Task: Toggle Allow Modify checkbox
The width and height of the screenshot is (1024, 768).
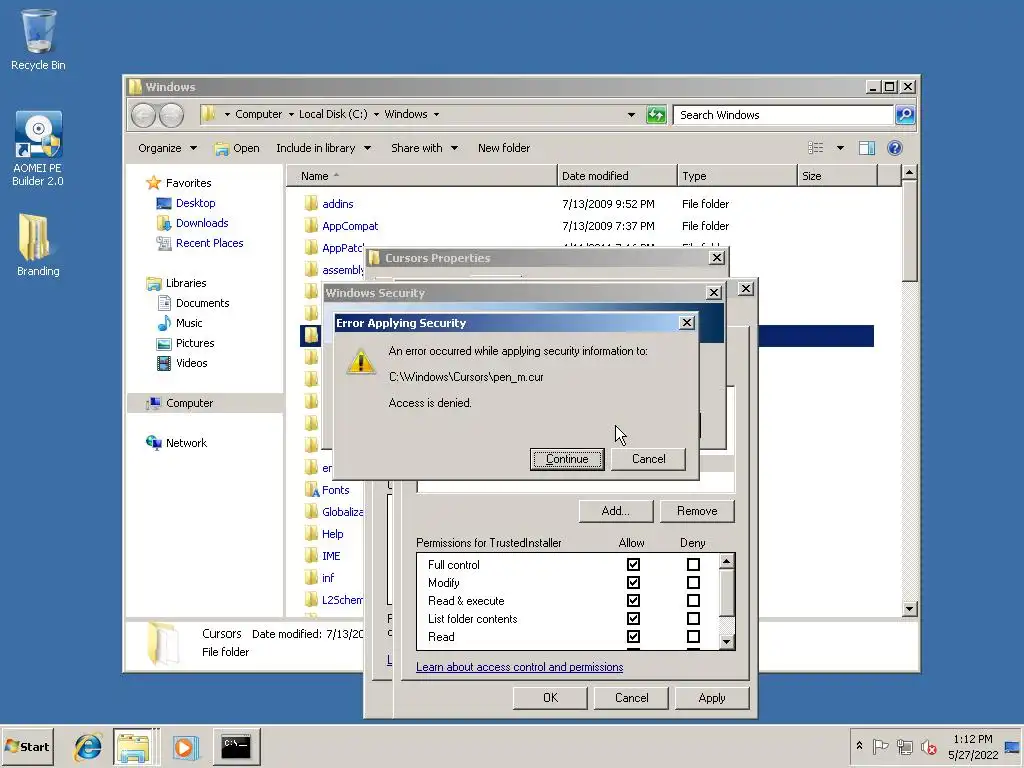Action: point(633,583)
